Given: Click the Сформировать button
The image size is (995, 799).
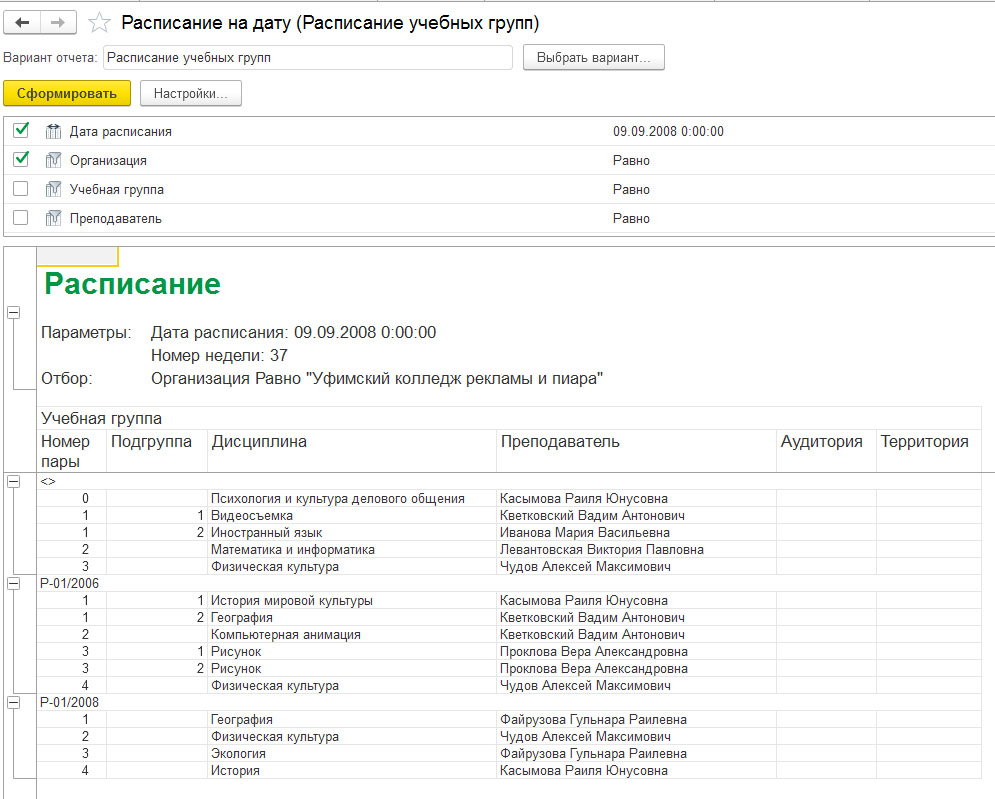Looking at the screenshot, I should pyautogui.click(x=67, y=93).
